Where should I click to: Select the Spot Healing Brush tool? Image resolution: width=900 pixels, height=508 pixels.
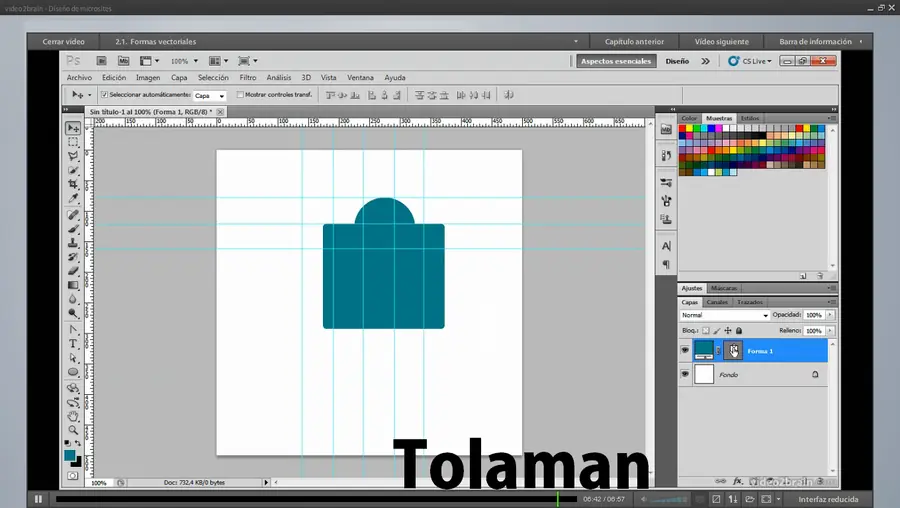(x=73, y=215)
